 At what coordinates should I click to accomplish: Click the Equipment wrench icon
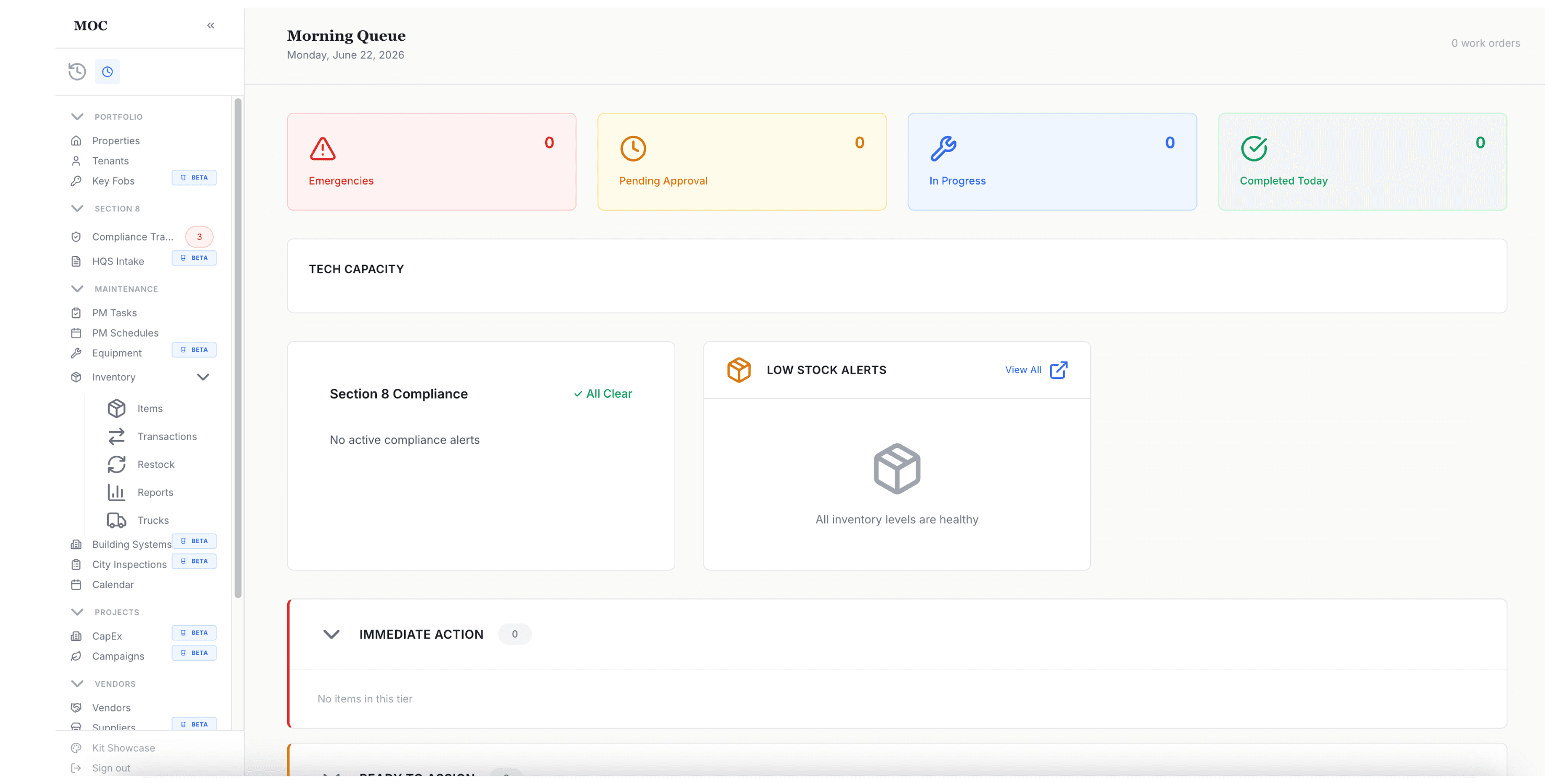(76, 353)
